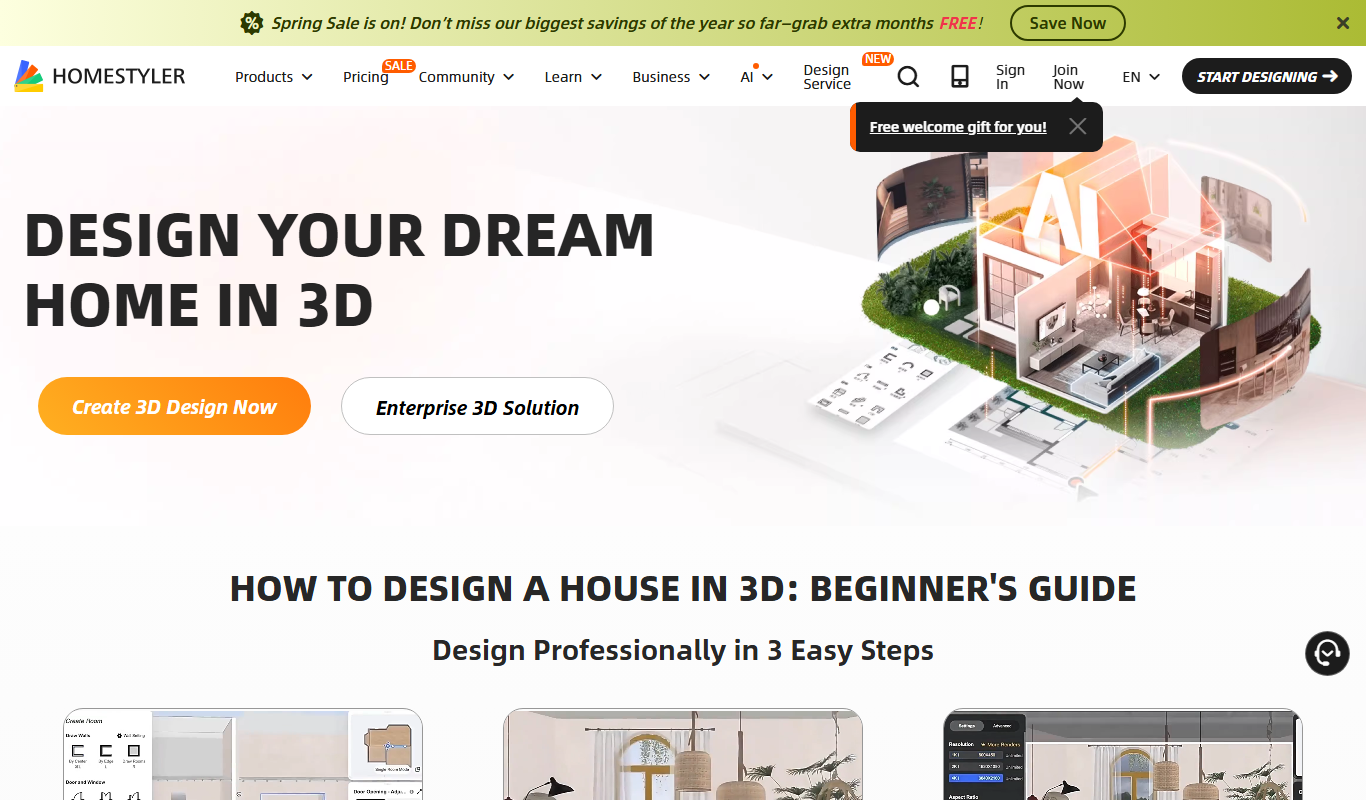Click the Beginner's Guide heading

click(x=683, y=589)
